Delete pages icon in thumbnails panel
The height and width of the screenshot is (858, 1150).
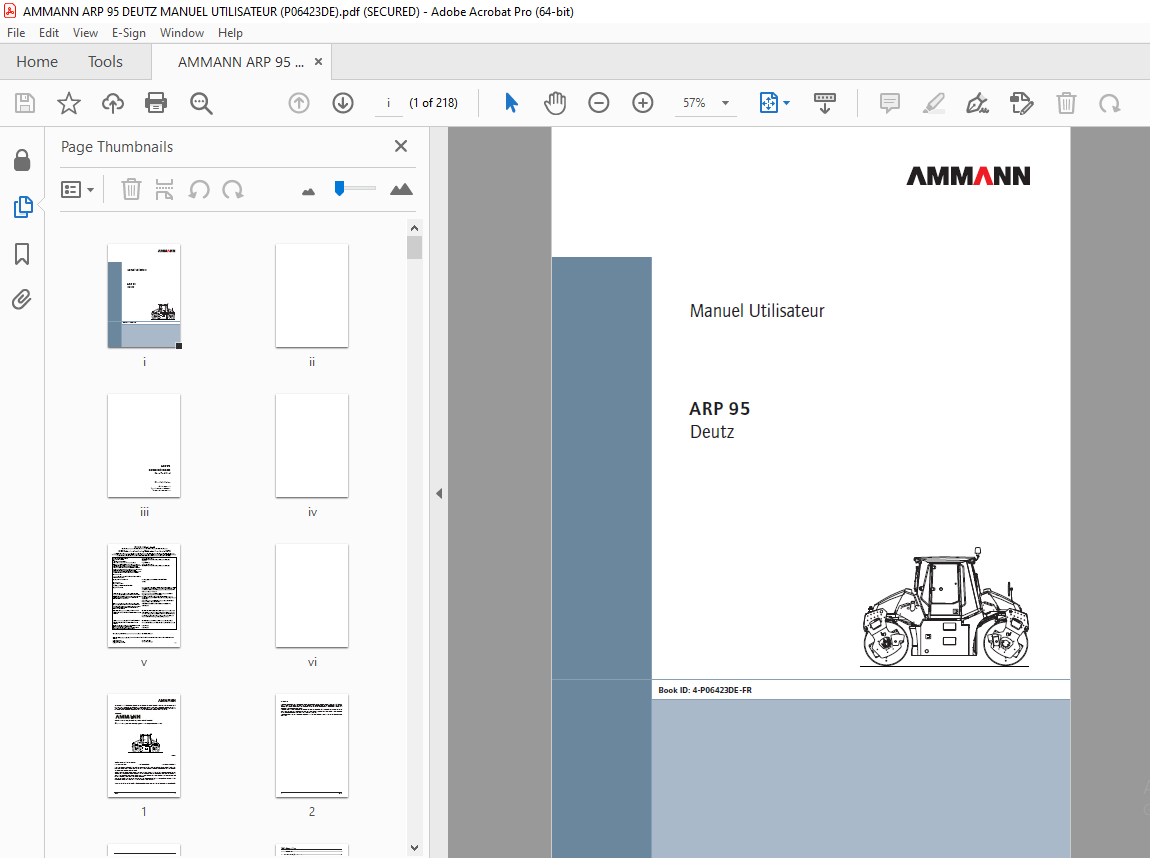(131, 189)
